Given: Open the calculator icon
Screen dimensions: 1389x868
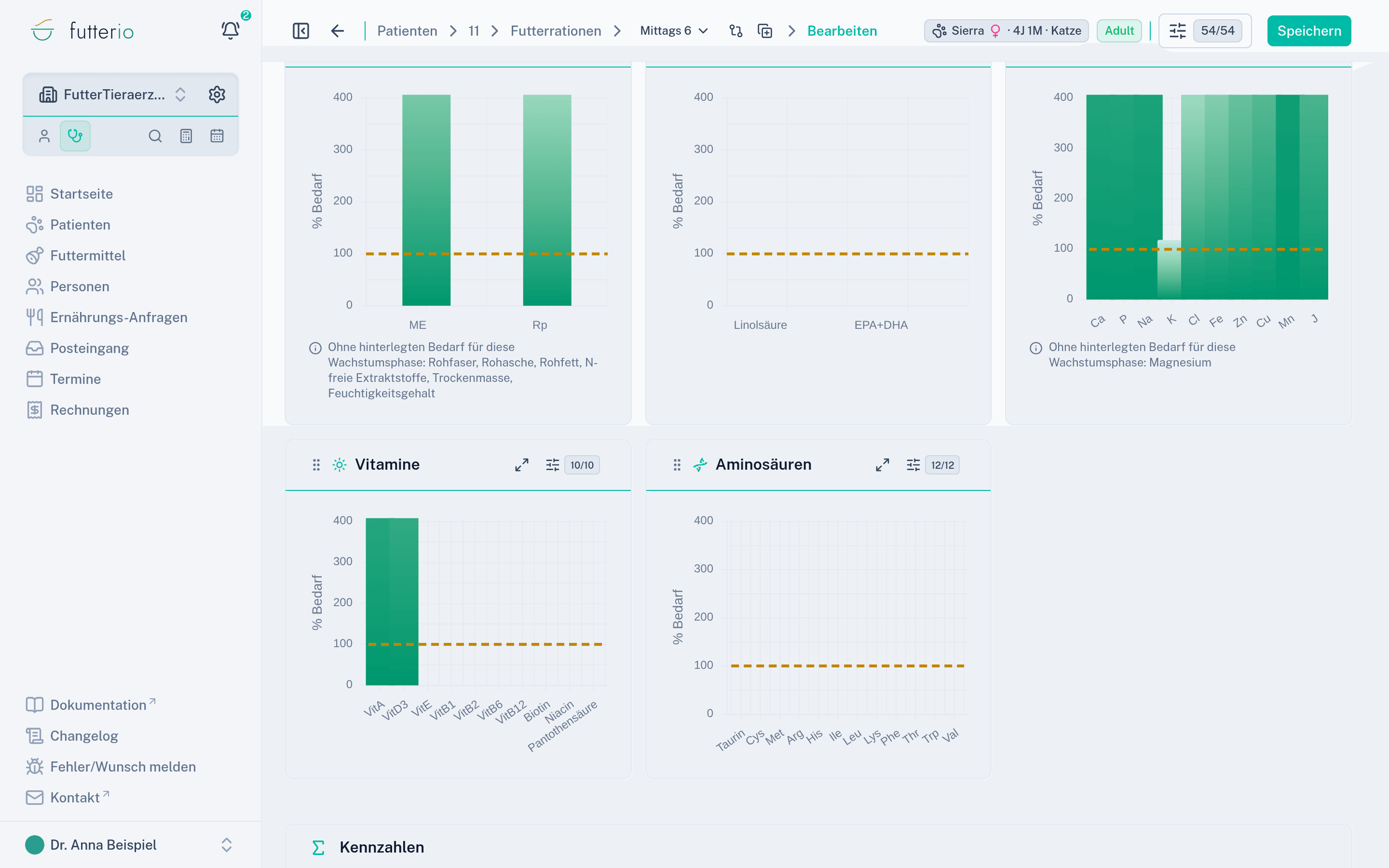Looking at the screenshot, I should 186,136.
